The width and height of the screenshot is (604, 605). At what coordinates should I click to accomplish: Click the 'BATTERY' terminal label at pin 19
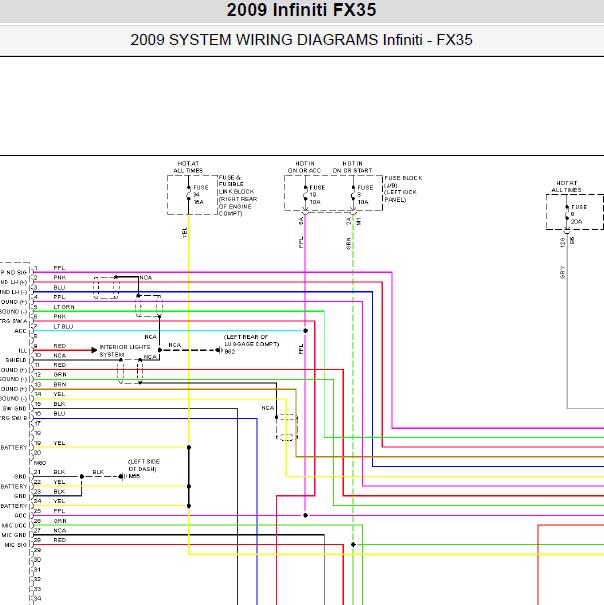click(x=14, y=448)
